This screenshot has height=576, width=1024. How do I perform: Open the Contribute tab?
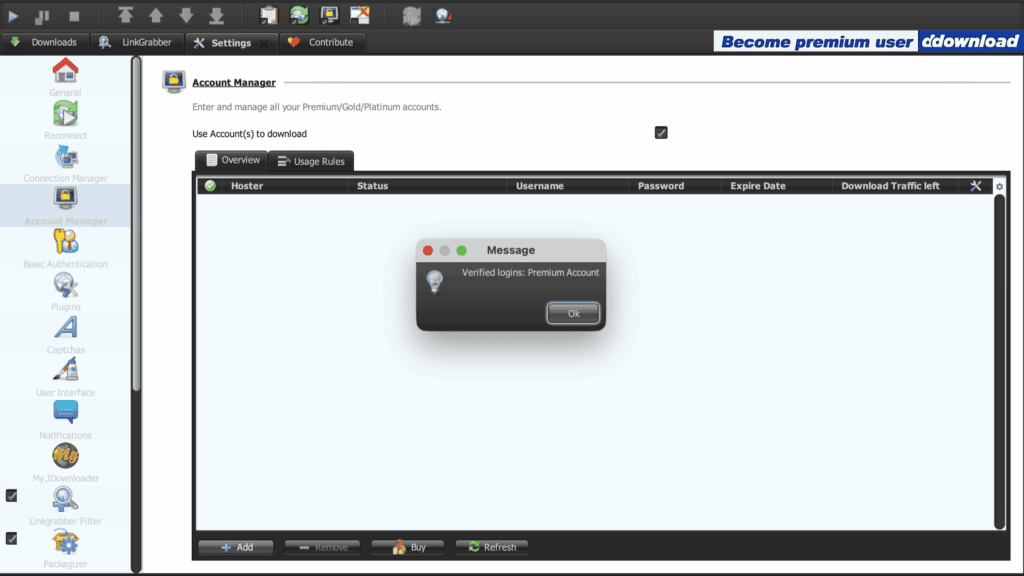[321, 42]
